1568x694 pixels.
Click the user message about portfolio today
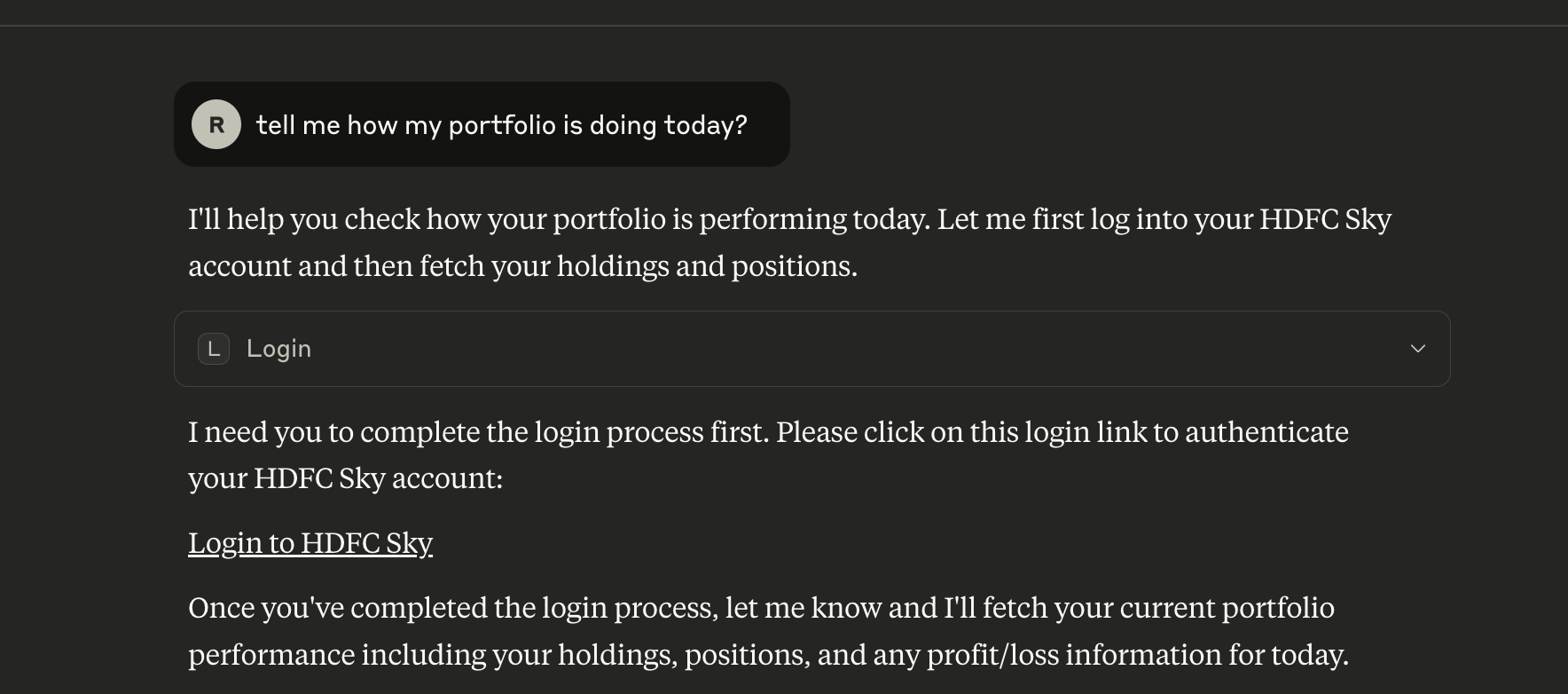pos(501,125)
